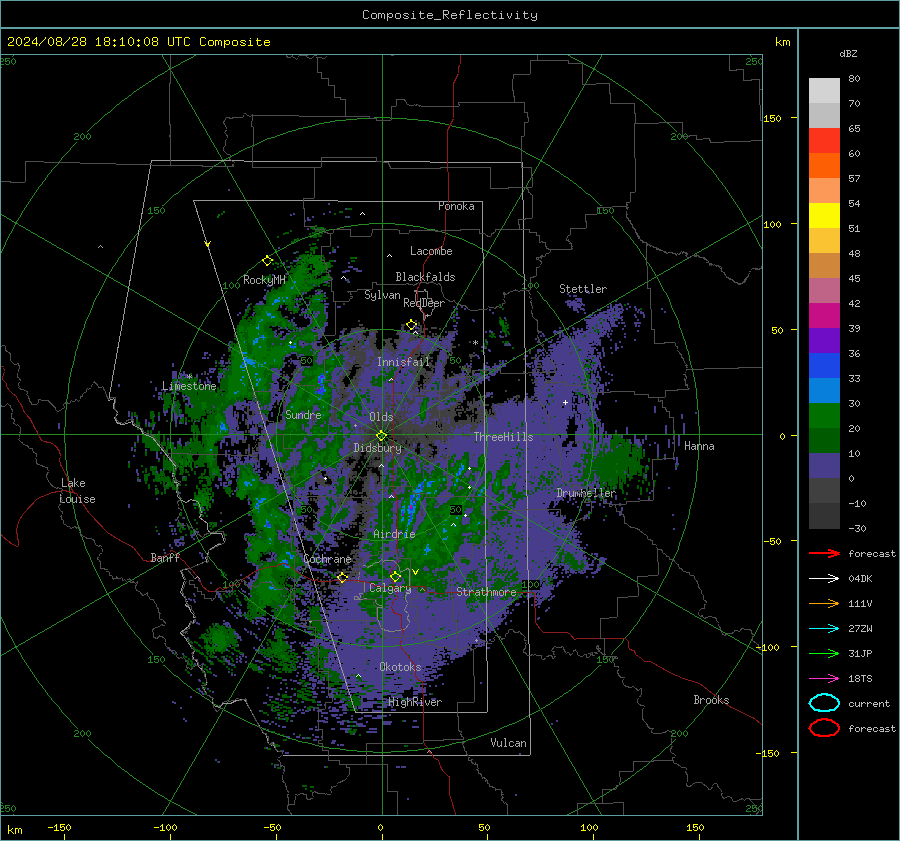This screenshot has height=841, width=900.
Task: Click the 04DK legend label text
Action: pos(860,579)
